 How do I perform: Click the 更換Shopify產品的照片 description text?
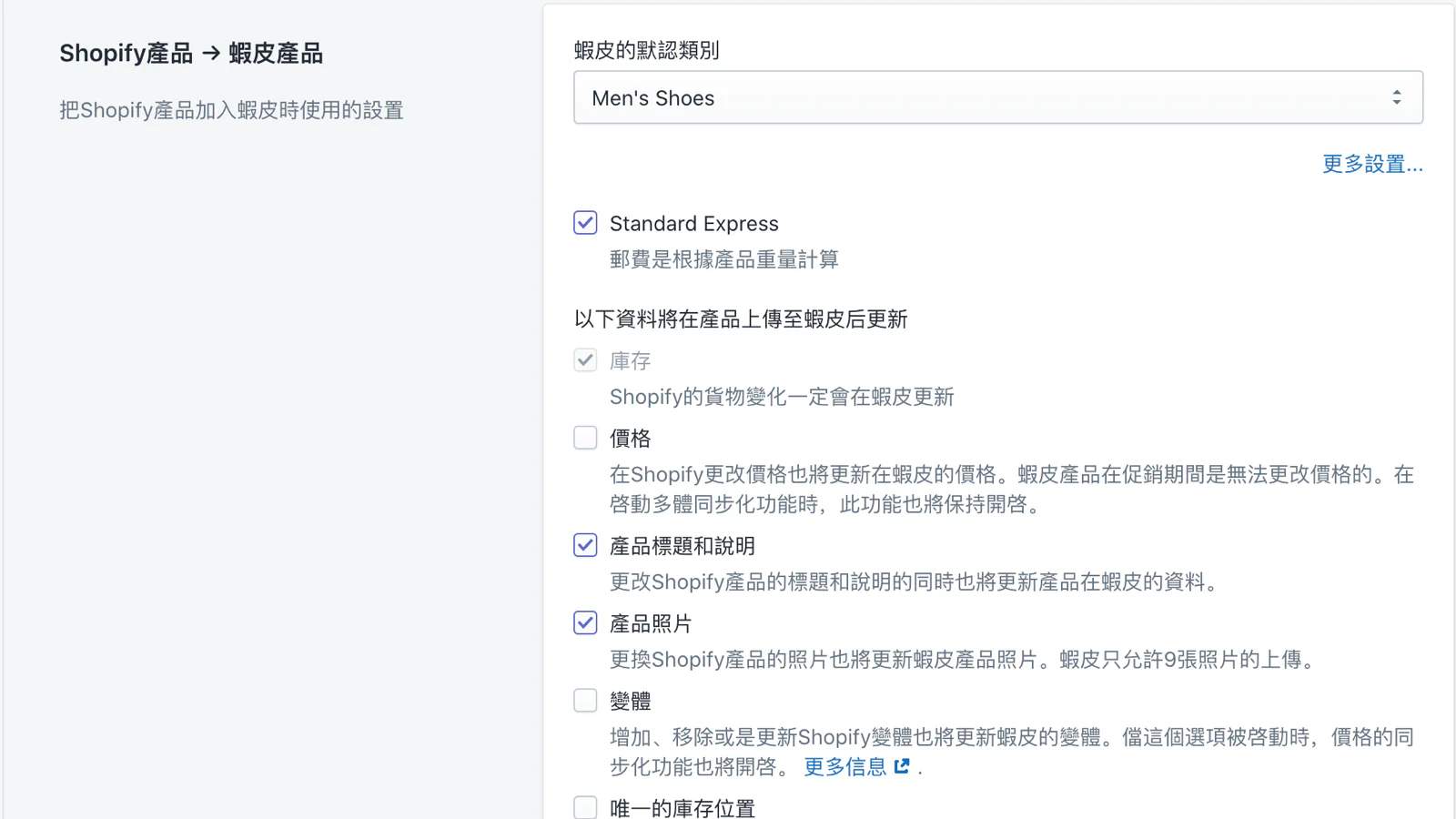965,660
